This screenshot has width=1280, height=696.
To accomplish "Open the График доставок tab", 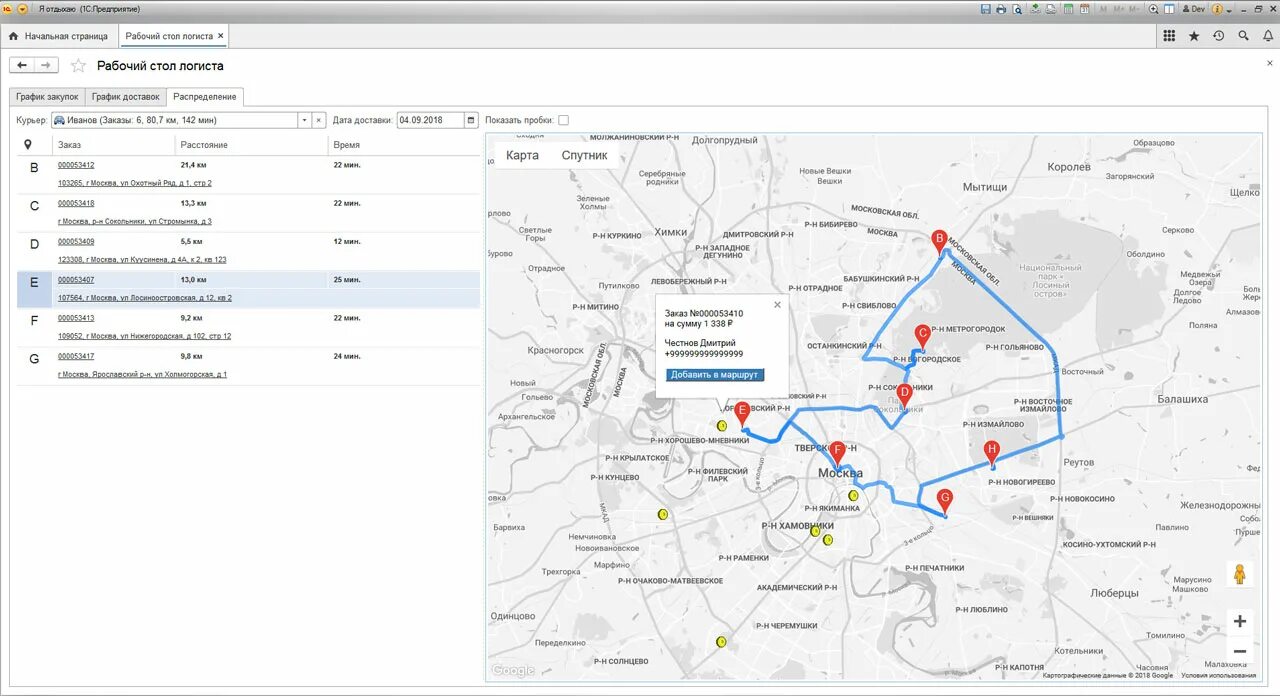I will [x=125, y=97].
